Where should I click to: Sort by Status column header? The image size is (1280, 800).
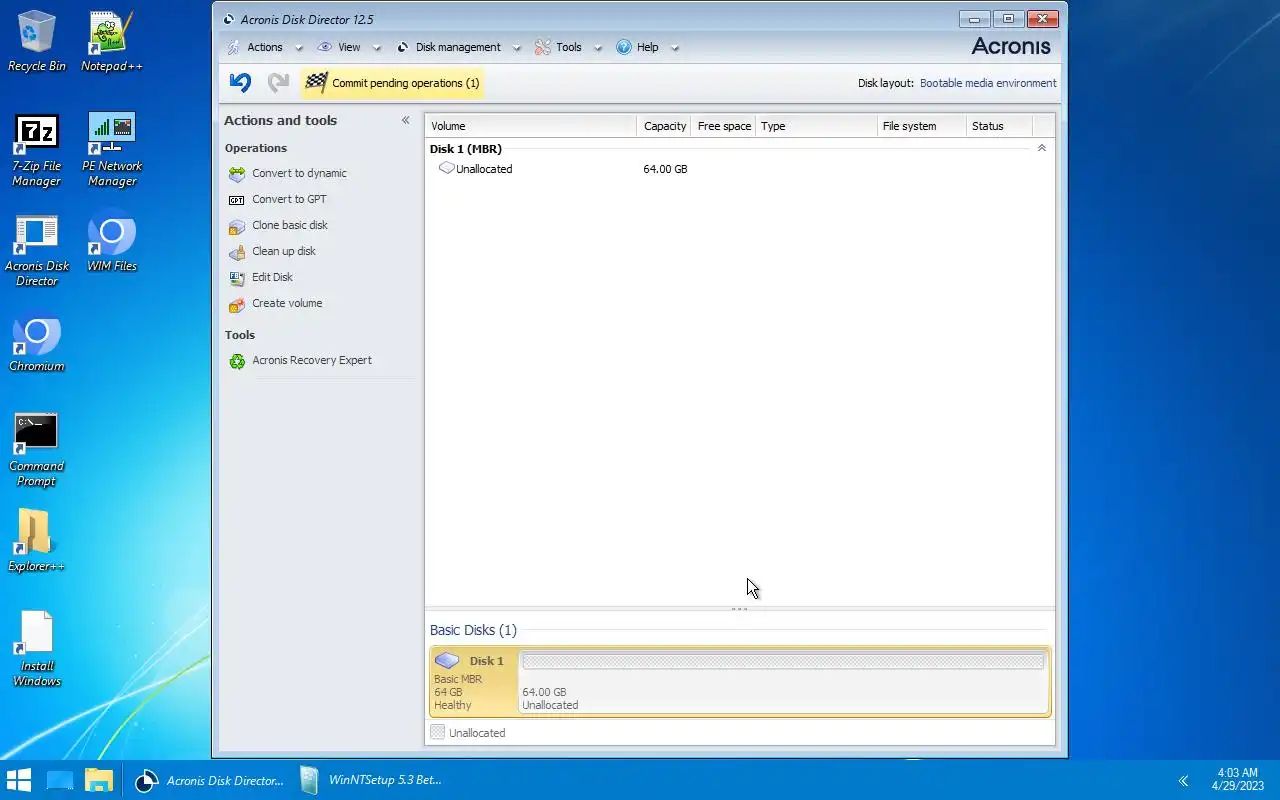(x=999, y=126)
